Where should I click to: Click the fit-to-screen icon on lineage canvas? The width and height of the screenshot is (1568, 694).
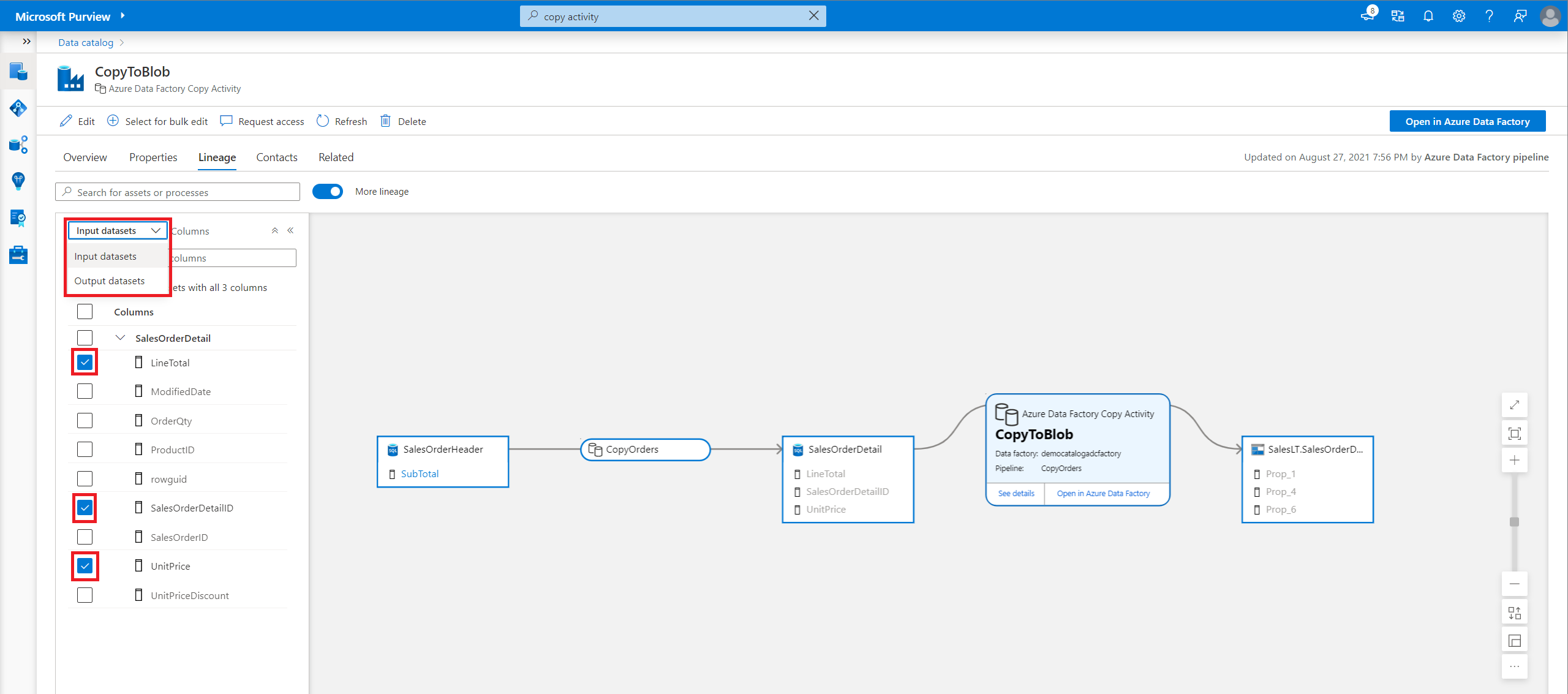point(1514,434)
